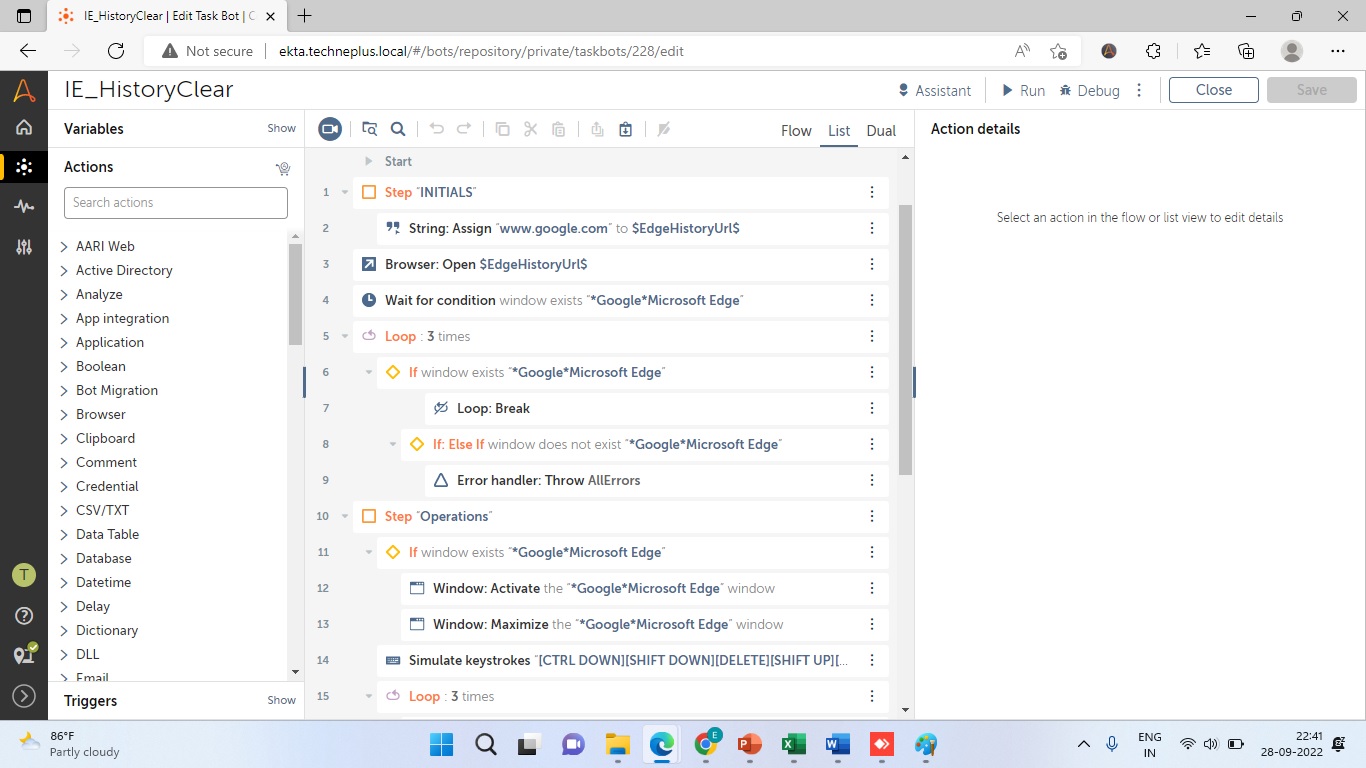1366x768 pixels.
Task: Show the Variables panel
Action: click(x=281, y=129)
